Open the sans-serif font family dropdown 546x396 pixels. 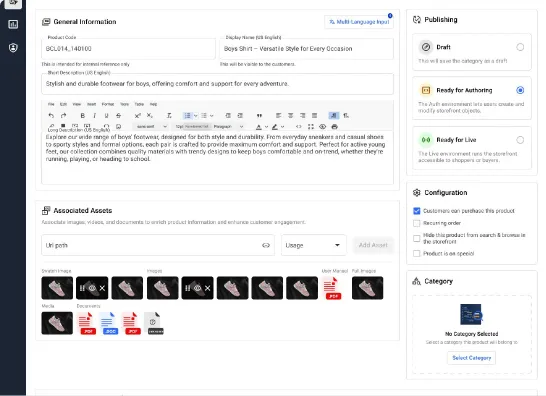(150, 127)
